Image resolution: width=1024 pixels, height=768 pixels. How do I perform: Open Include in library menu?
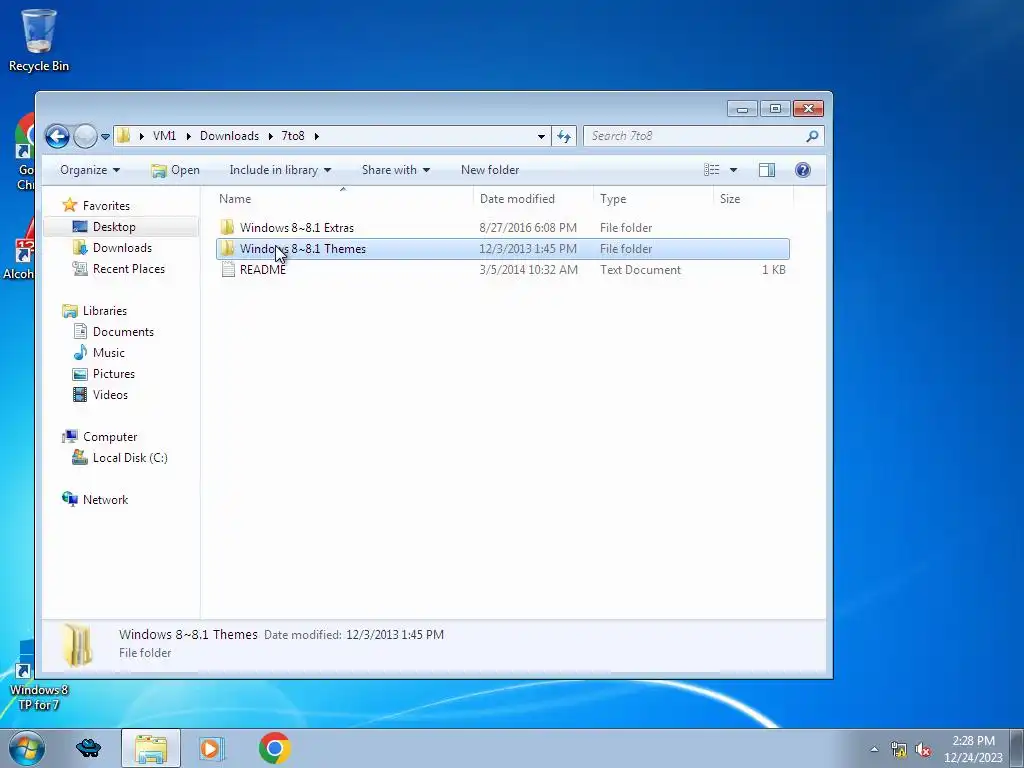click(280, 170)
